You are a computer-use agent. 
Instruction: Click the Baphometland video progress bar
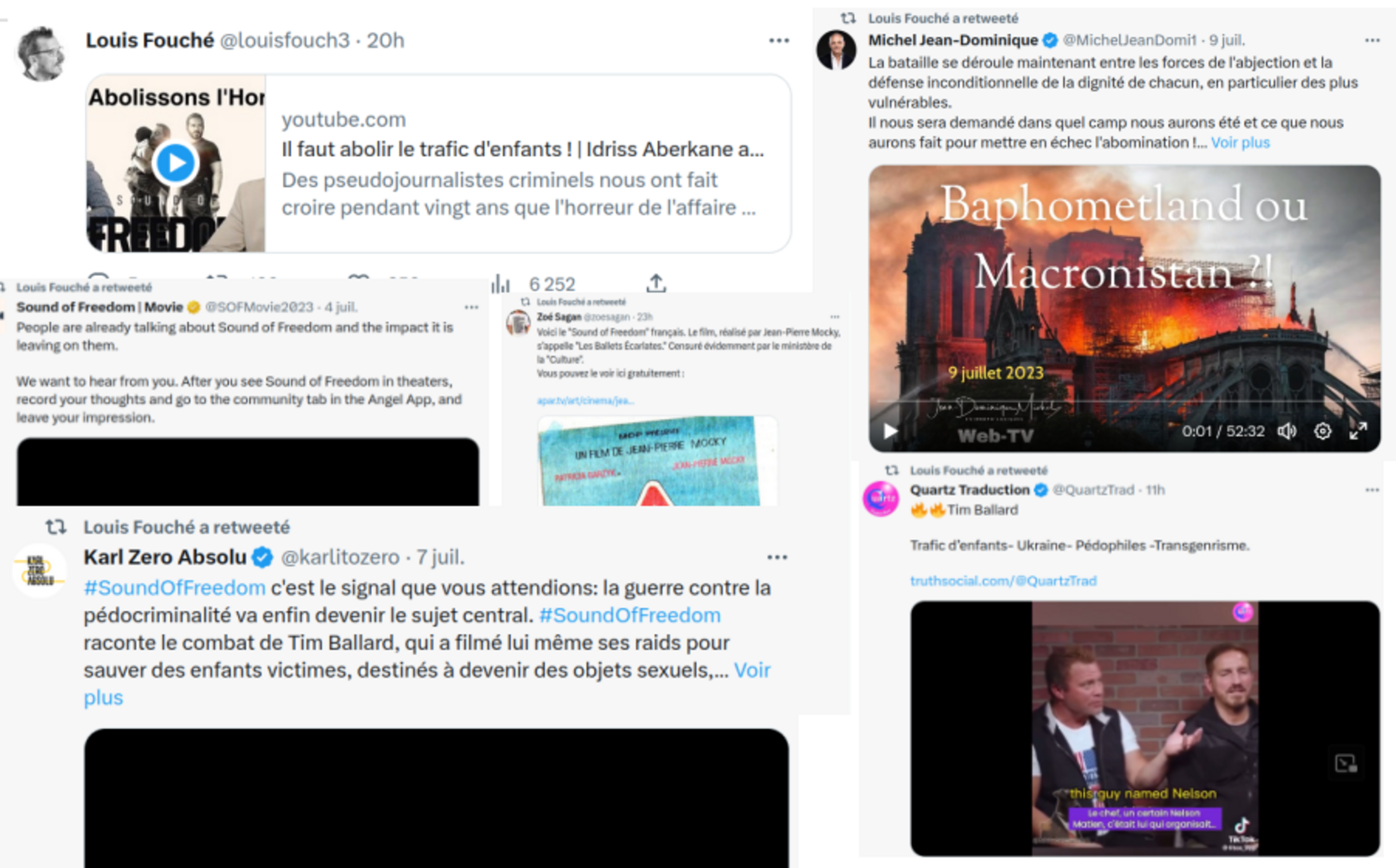tap(1124, 402)
